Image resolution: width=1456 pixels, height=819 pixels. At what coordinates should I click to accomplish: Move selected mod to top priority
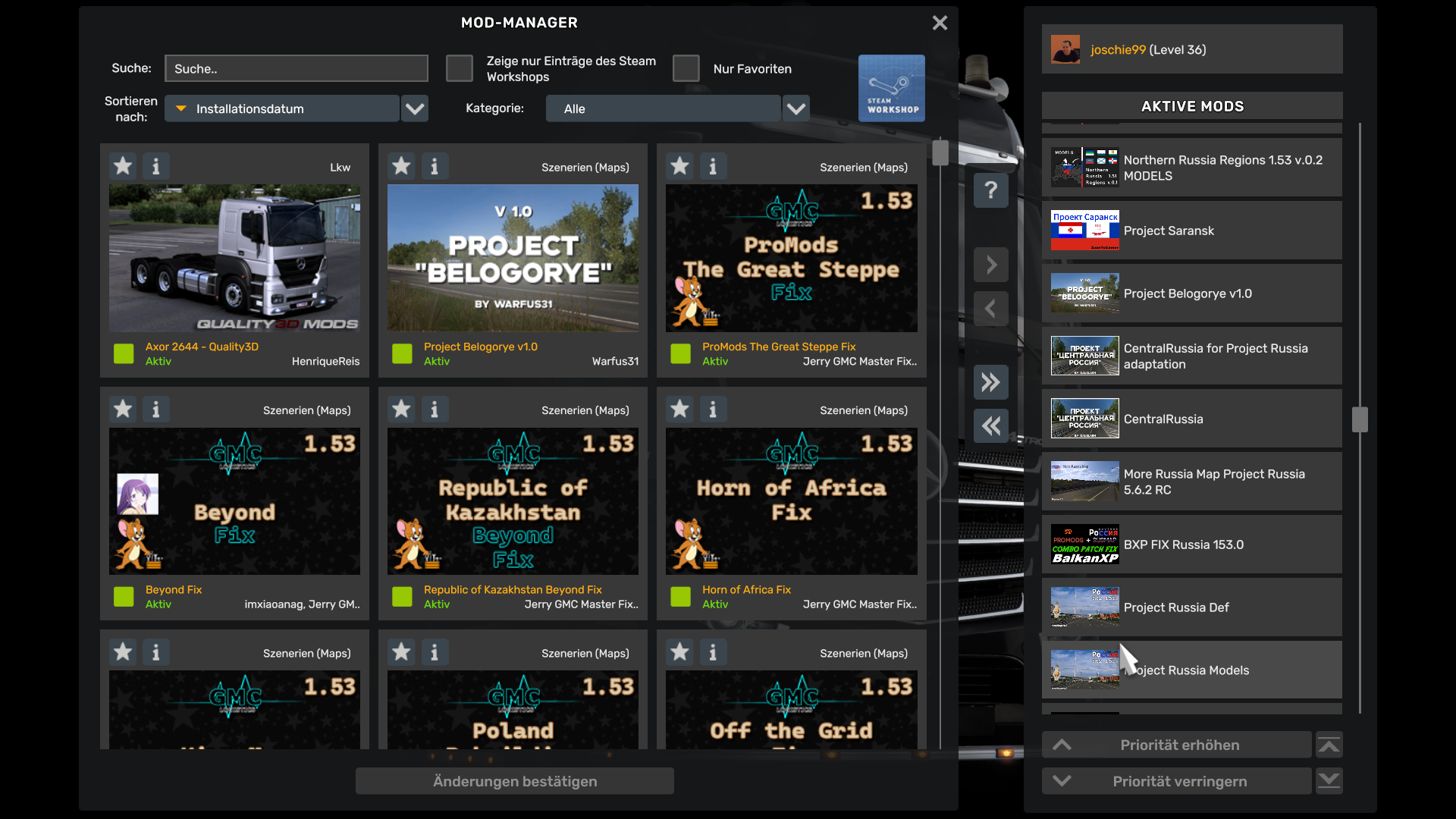[1329, 745]
